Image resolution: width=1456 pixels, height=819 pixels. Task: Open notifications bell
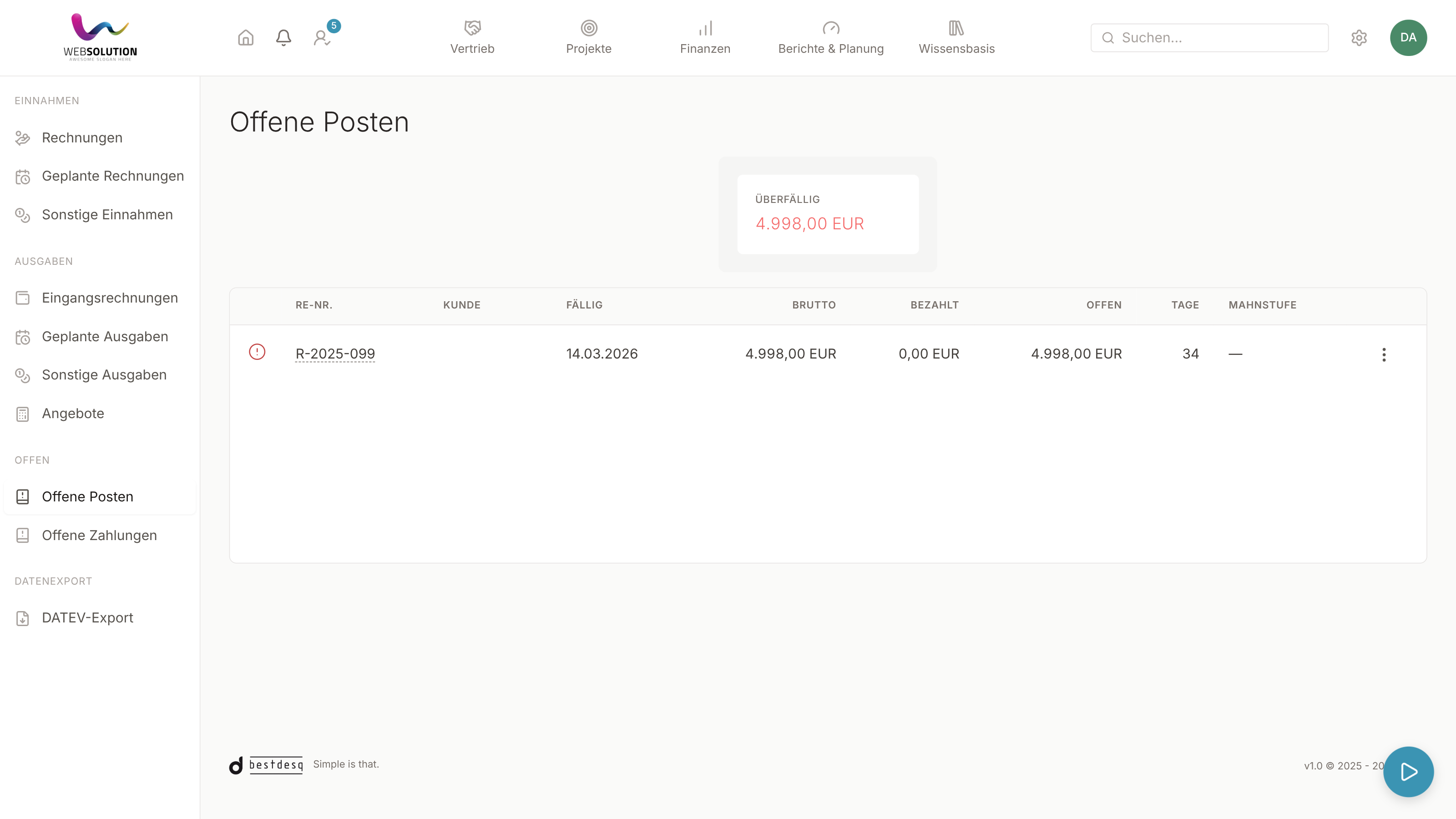click(283, 38)
